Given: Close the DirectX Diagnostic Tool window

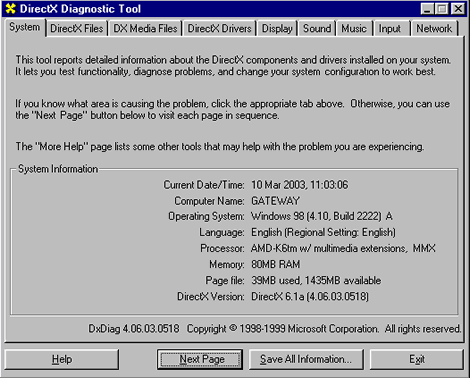Looking at the screenshot, I should click(458, 9).
